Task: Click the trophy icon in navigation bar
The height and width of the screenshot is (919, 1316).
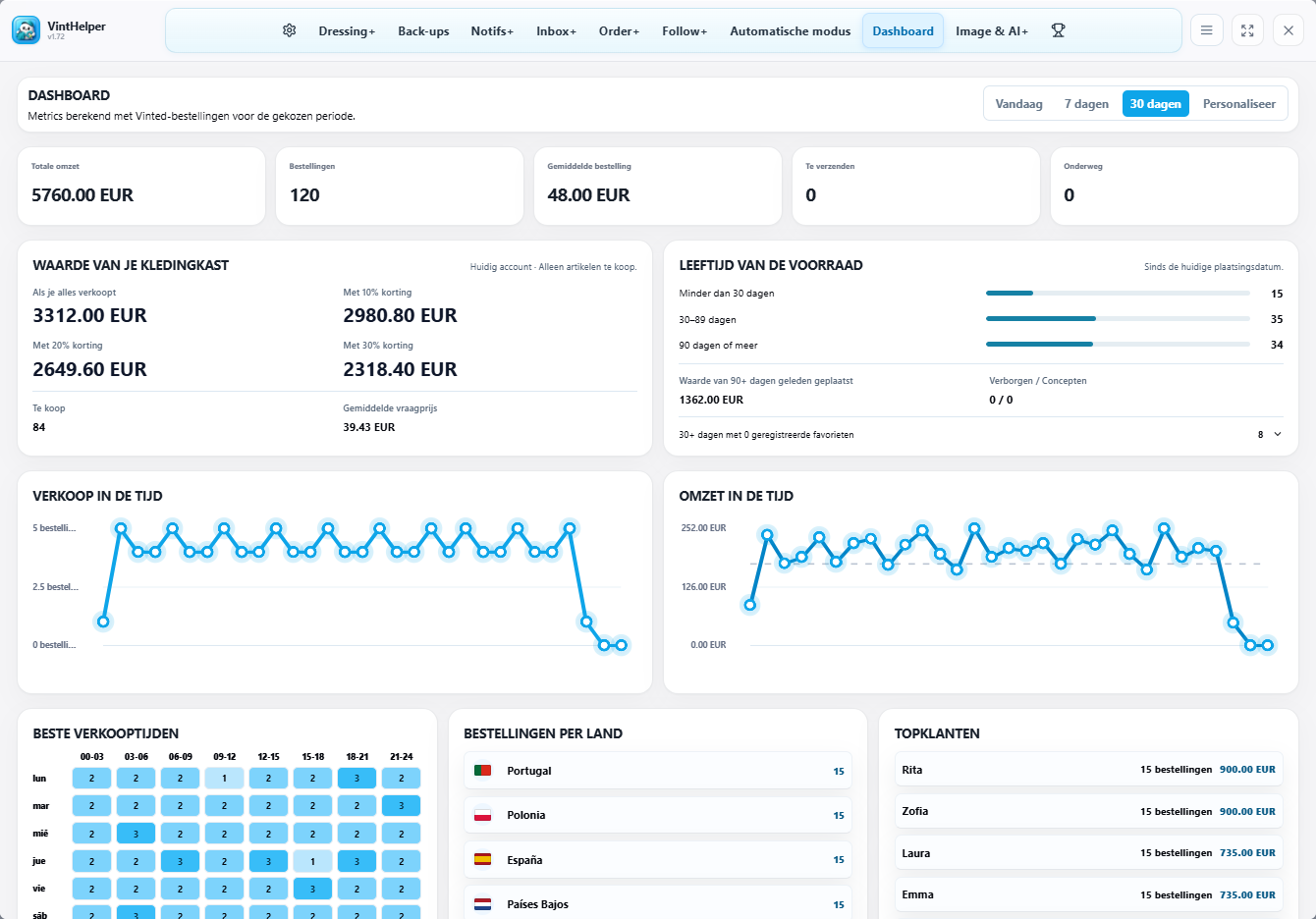Action: 1058,30
